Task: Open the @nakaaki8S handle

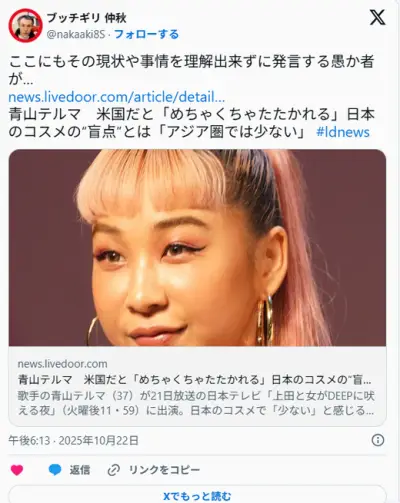Action: coord(76,34)
